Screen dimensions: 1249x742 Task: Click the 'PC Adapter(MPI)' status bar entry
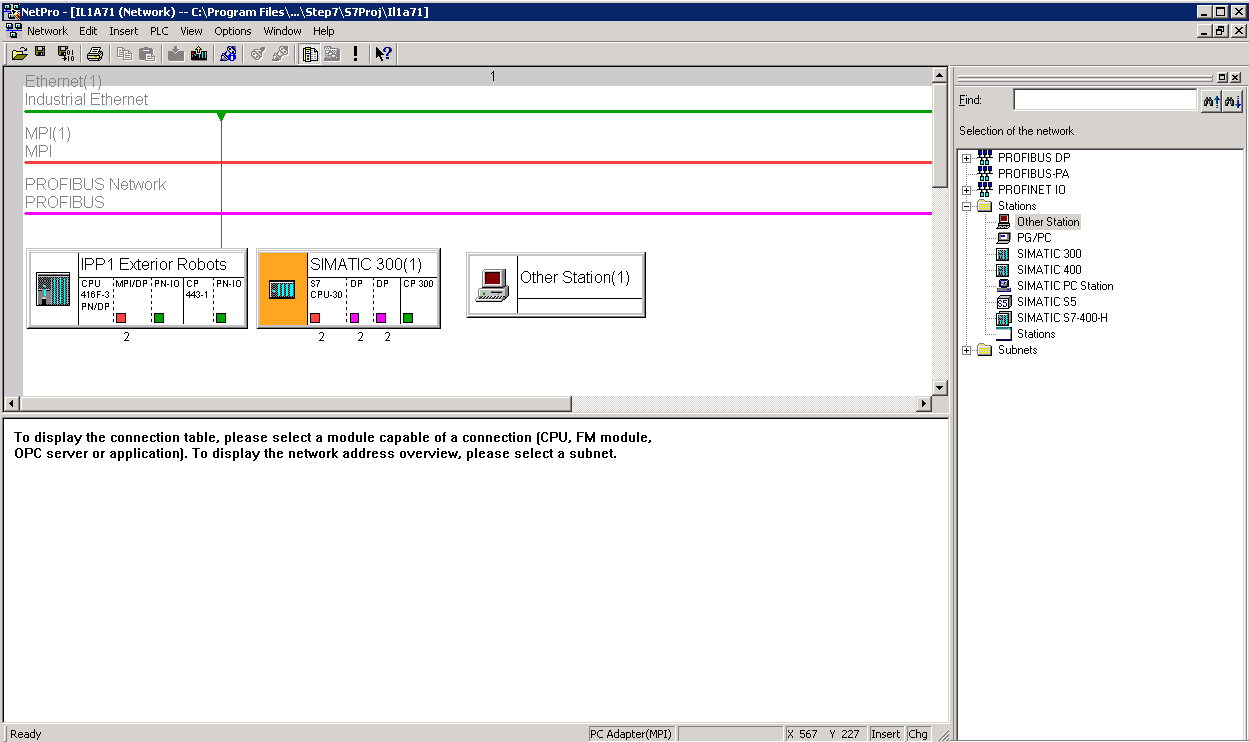pos(631,734)
